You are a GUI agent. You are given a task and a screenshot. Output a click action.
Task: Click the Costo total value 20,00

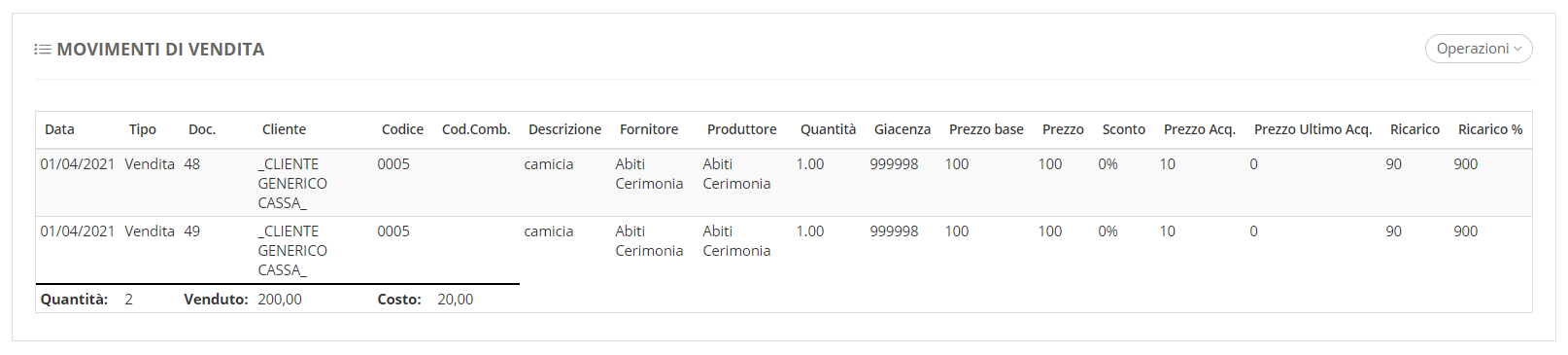pyautogui.click(x=456, y=300)
